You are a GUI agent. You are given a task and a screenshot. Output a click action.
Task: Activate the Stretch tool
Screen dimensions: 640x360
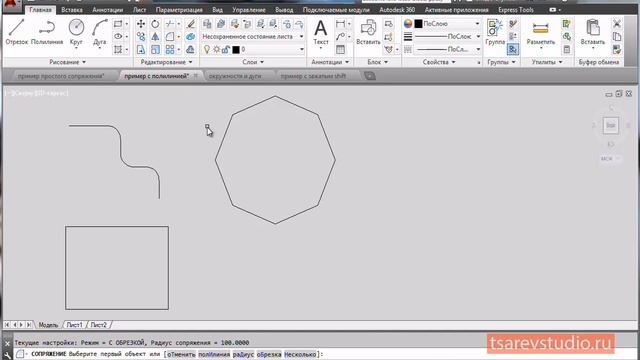[141, 49]
